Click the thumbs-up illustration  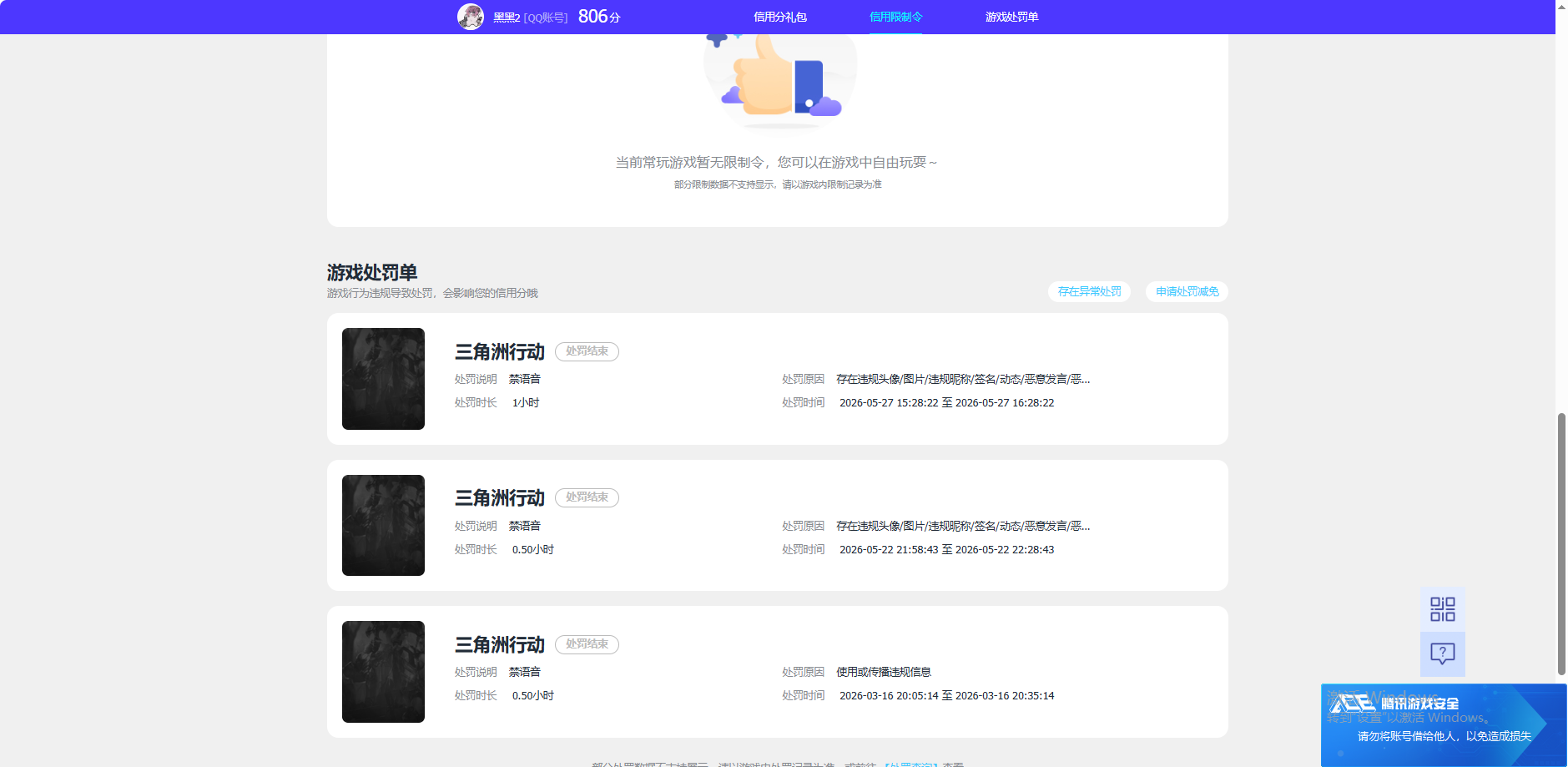pos(780,81)
